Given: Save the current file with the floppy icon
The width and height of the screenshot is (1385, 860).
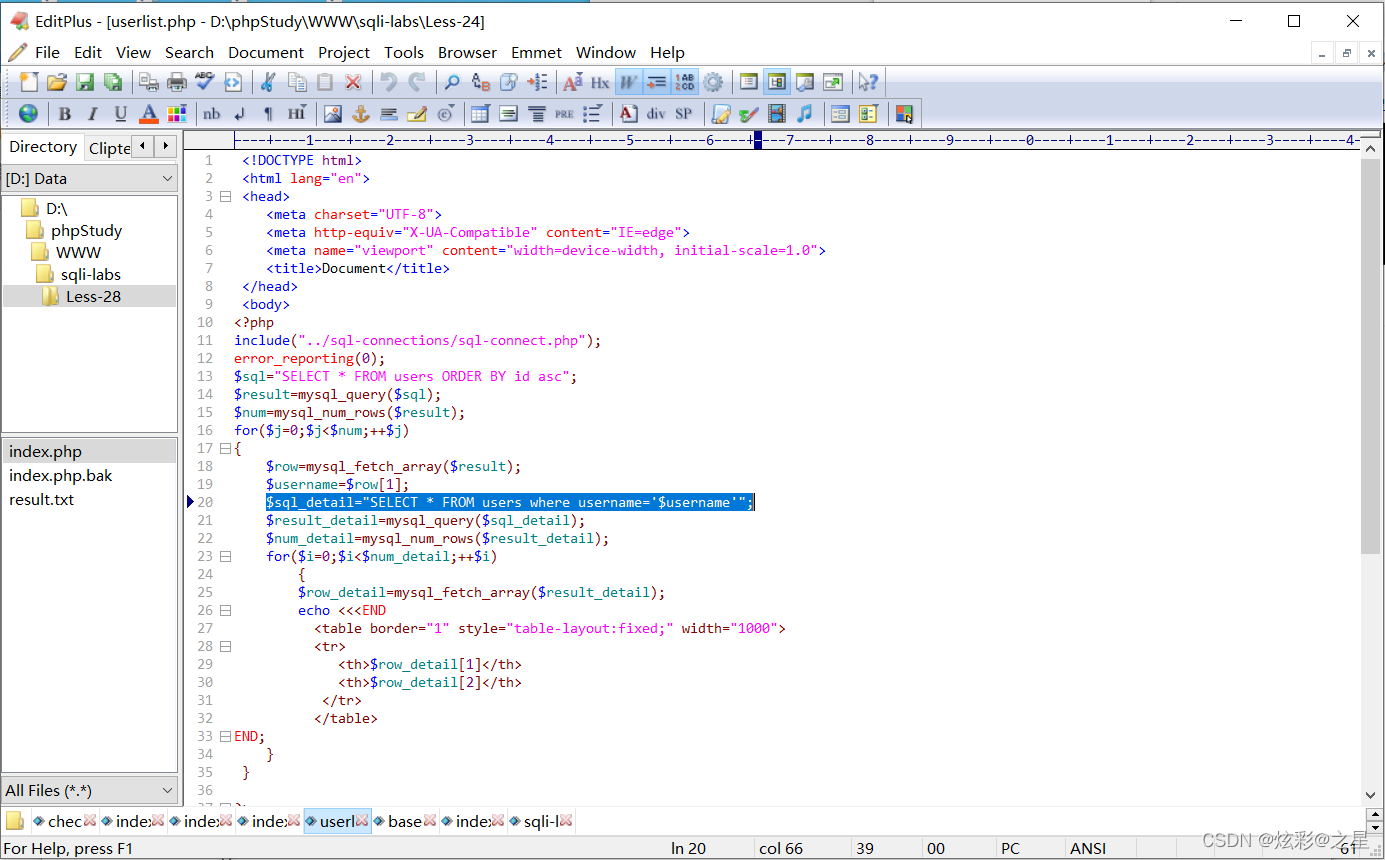Looking at the screenshot, I should coord(85,82).
